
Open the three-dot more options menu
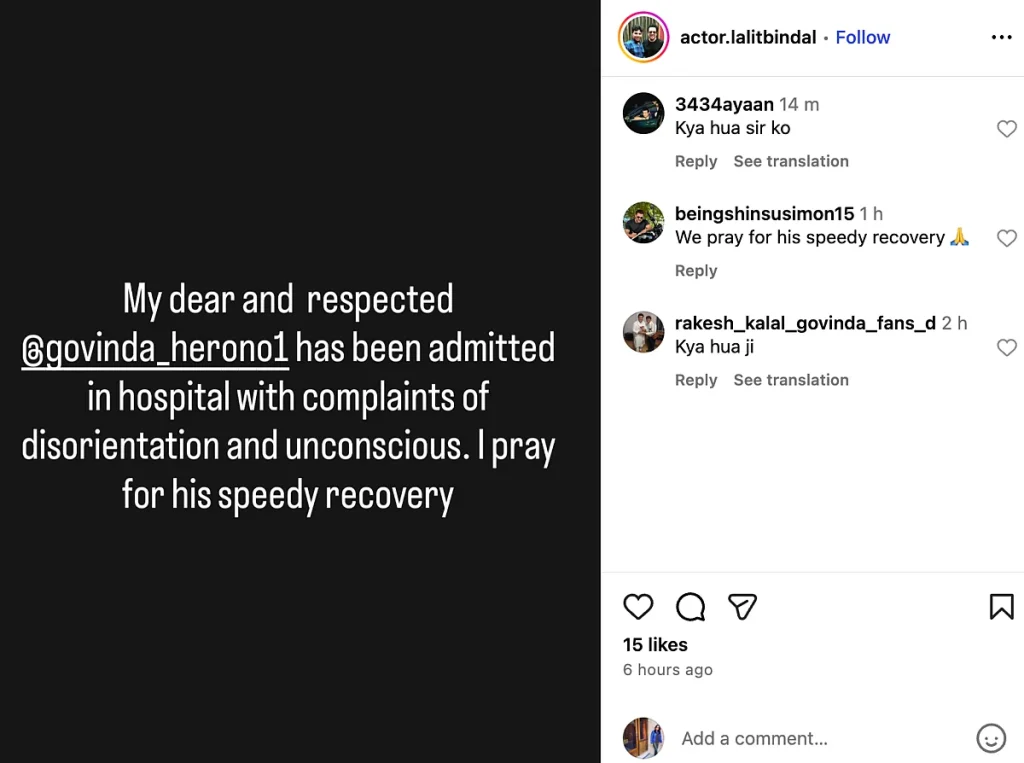coord(1001,38)
